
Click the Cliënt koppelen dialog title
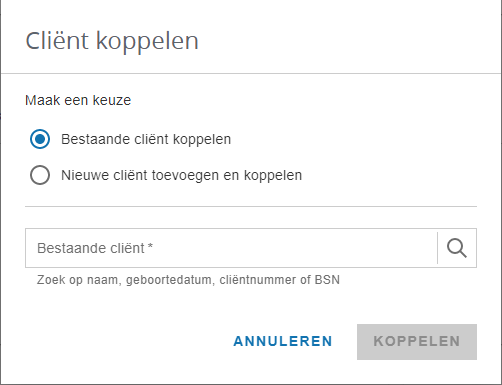(x=112, y=41)
